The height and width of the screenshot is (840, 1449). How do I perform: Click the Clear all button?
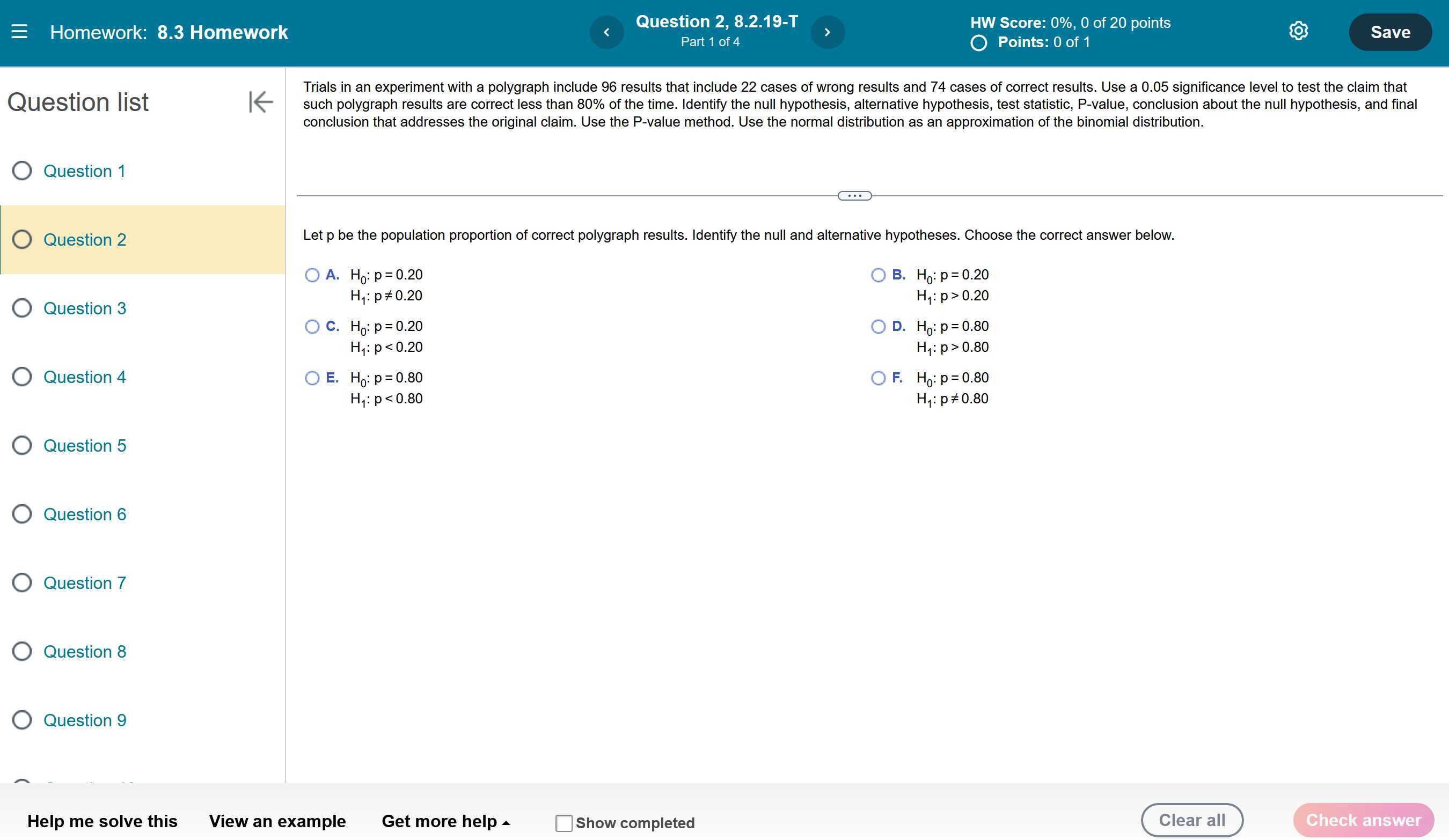tap(1191, 820)
